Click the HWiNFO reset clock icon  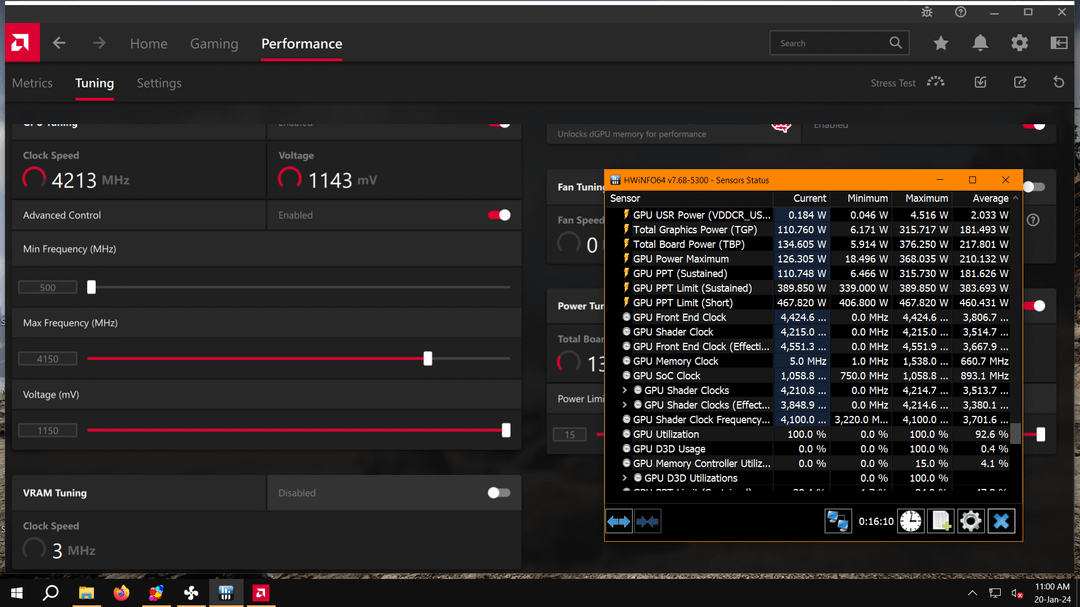tap(911, 522)
